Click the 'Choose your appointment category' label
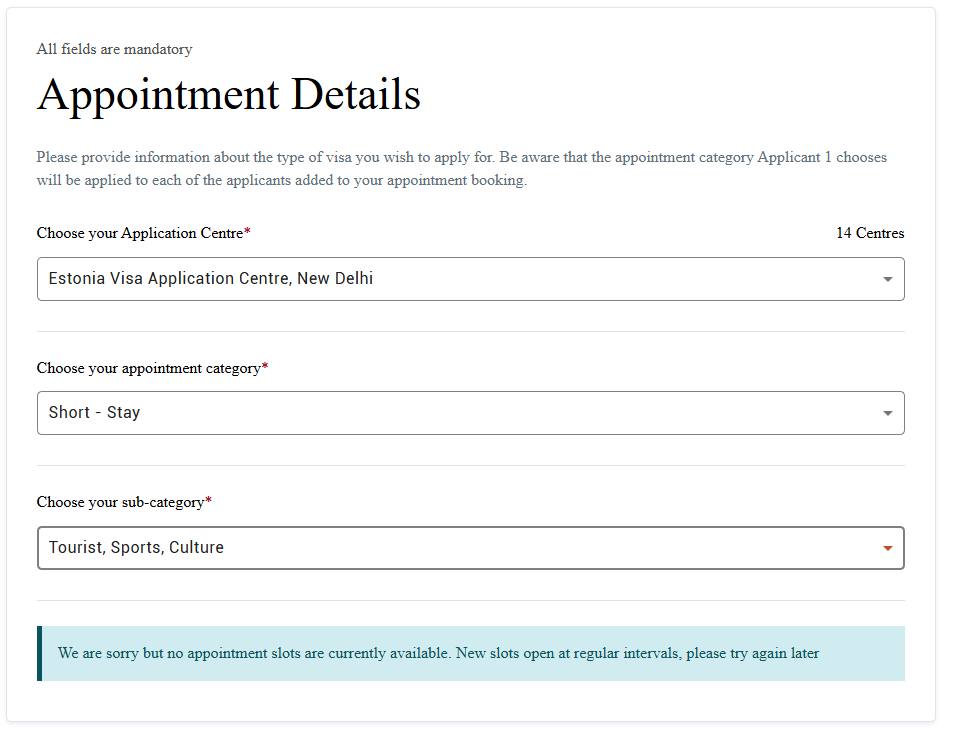The height and width of the screenshot is (731, 956). click(149, 368)
